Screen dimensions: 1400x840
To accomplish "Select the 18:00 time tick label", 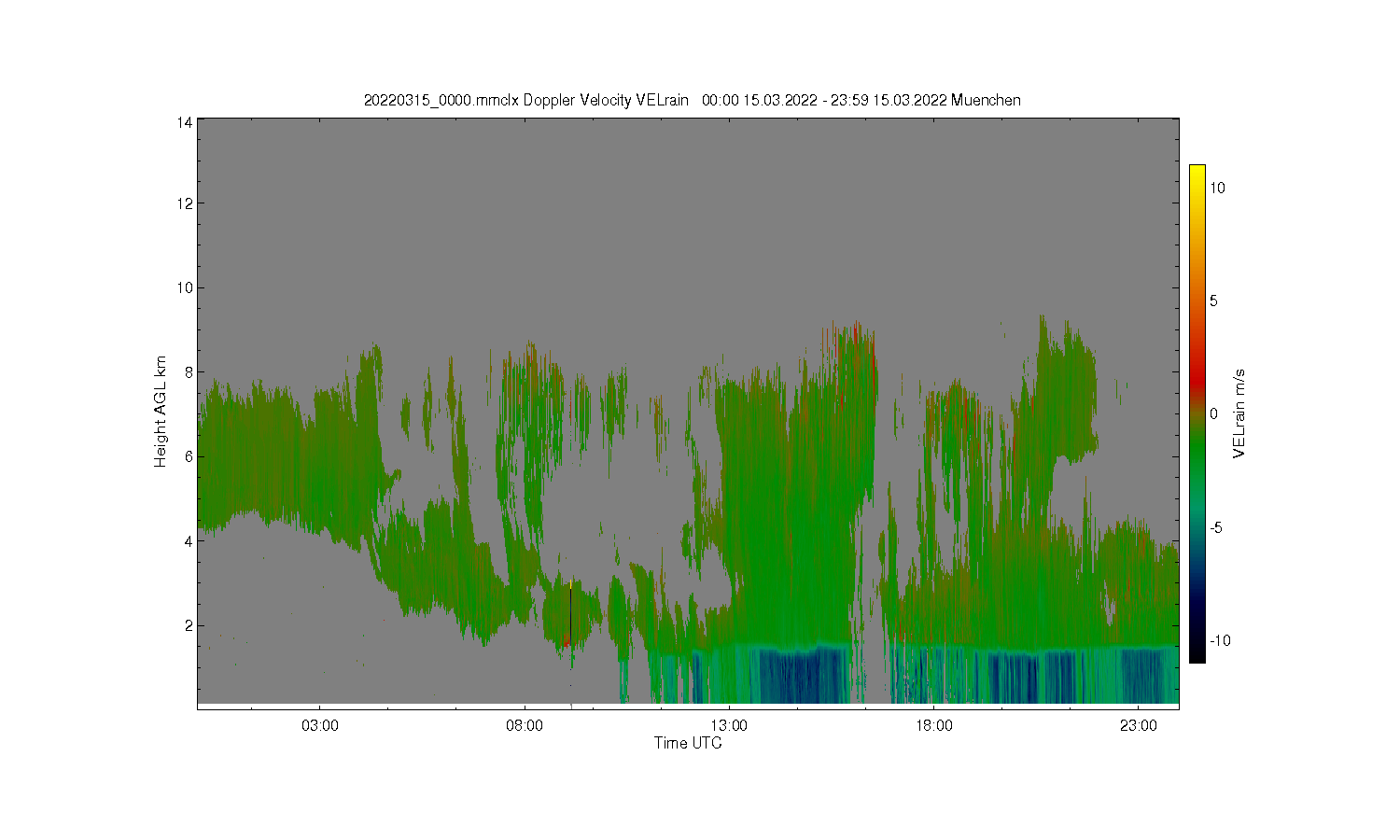I will point(933,725).
